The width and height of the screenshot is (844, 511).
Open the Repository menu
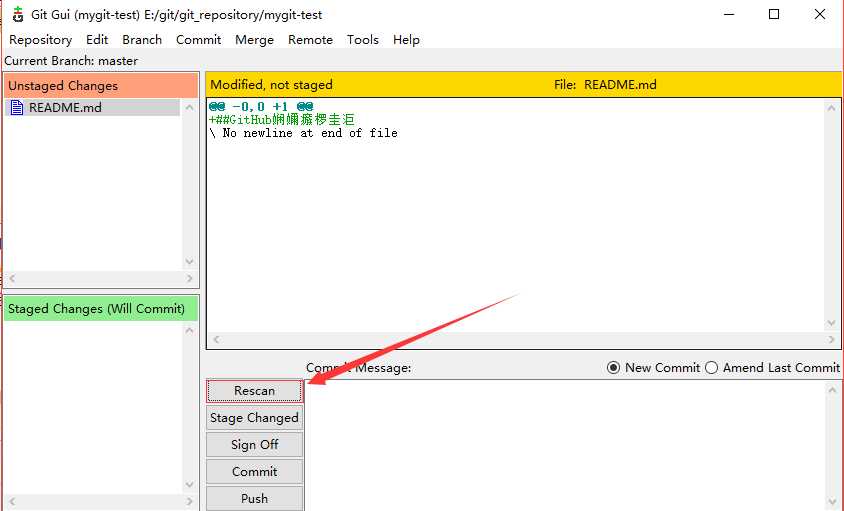(40, 40)
